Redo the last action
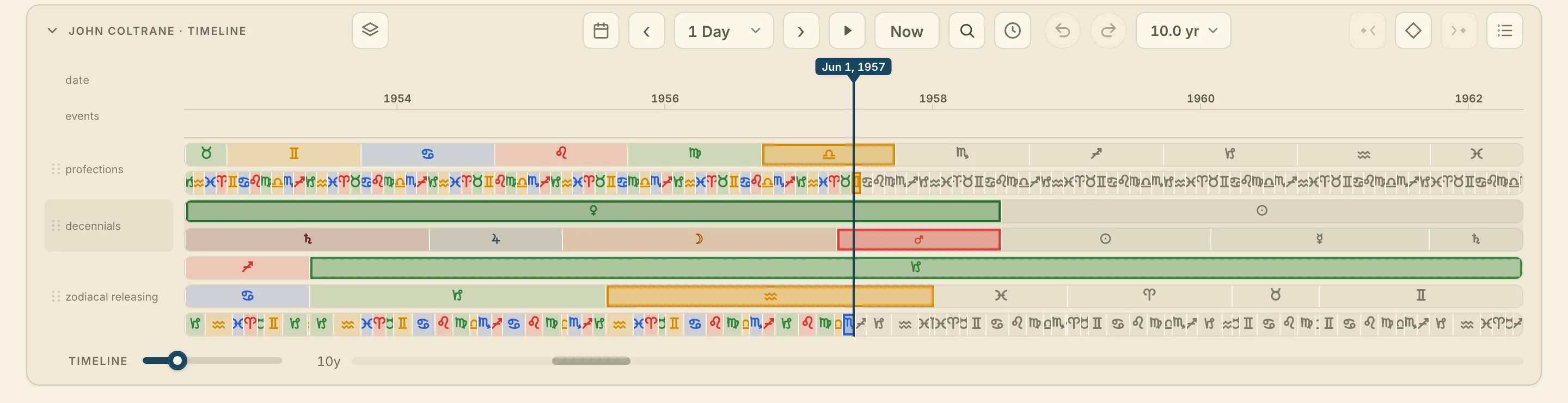The height and width of the screenshot is (403, 1568). coord(1108,30)
